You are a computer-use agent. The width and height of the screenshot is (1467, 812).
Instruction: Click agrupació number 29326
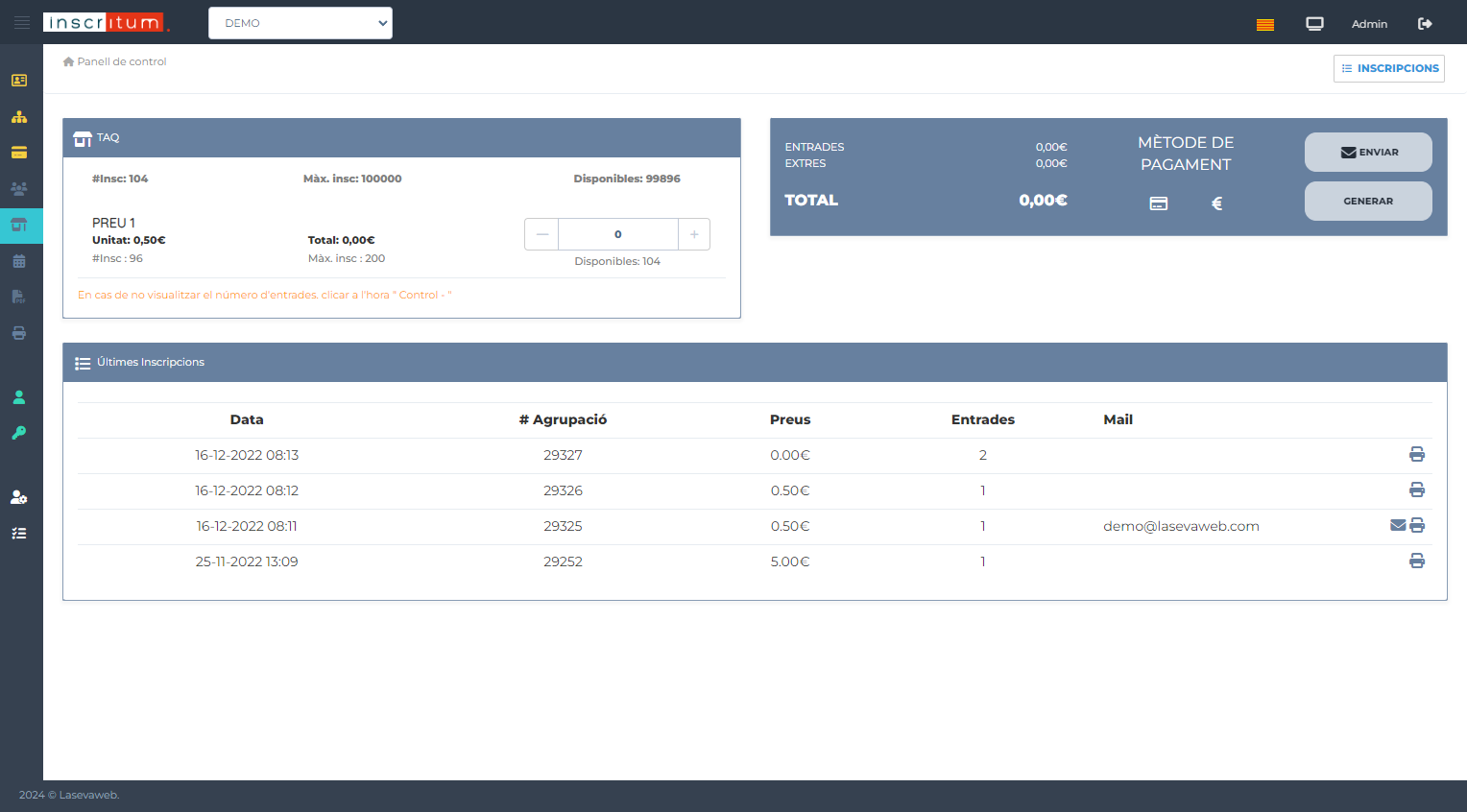[563, 490]
